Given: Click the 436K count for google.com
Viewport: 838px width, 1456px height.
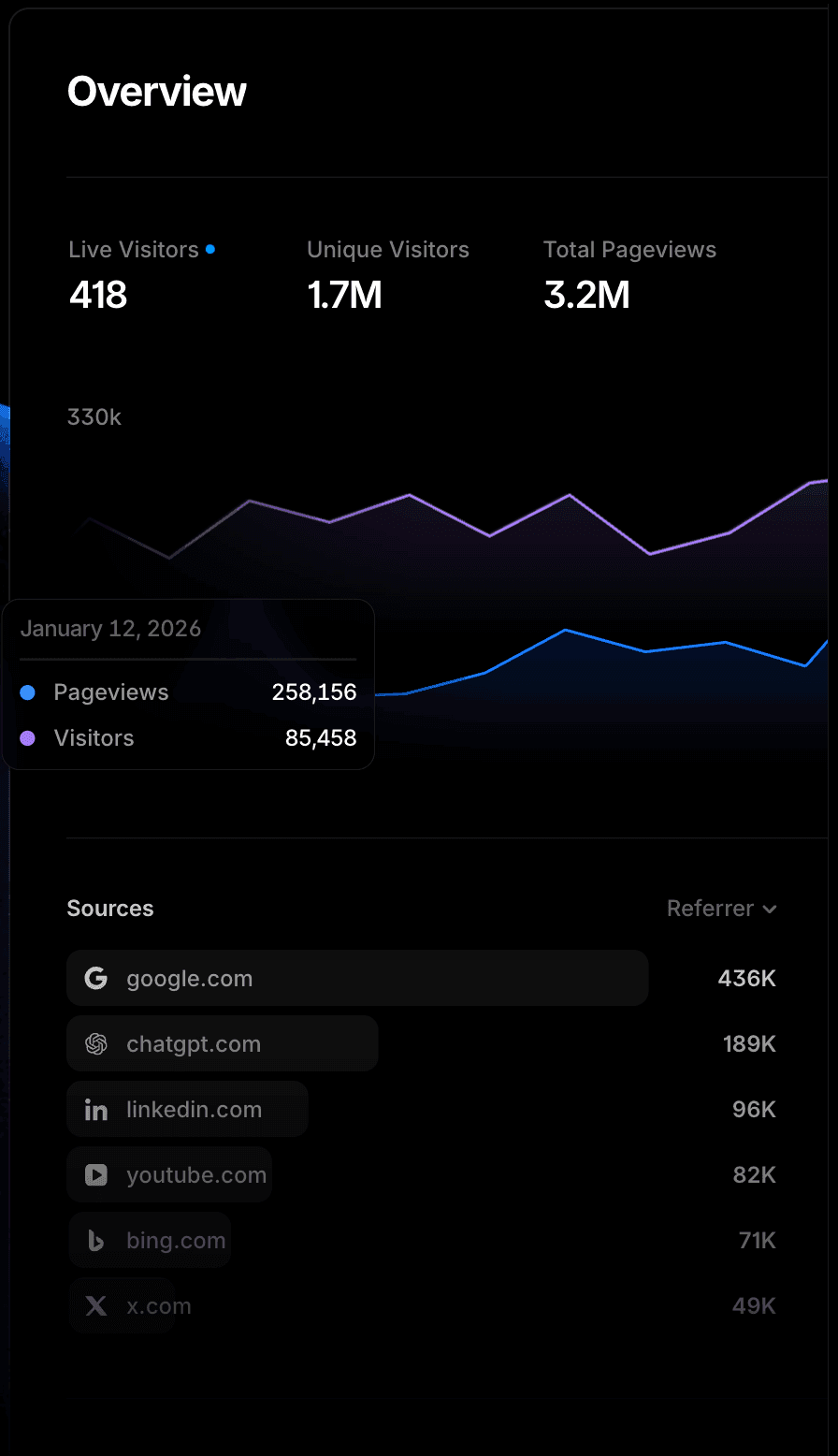Looking at the screenshot, I should click(747, 979).
